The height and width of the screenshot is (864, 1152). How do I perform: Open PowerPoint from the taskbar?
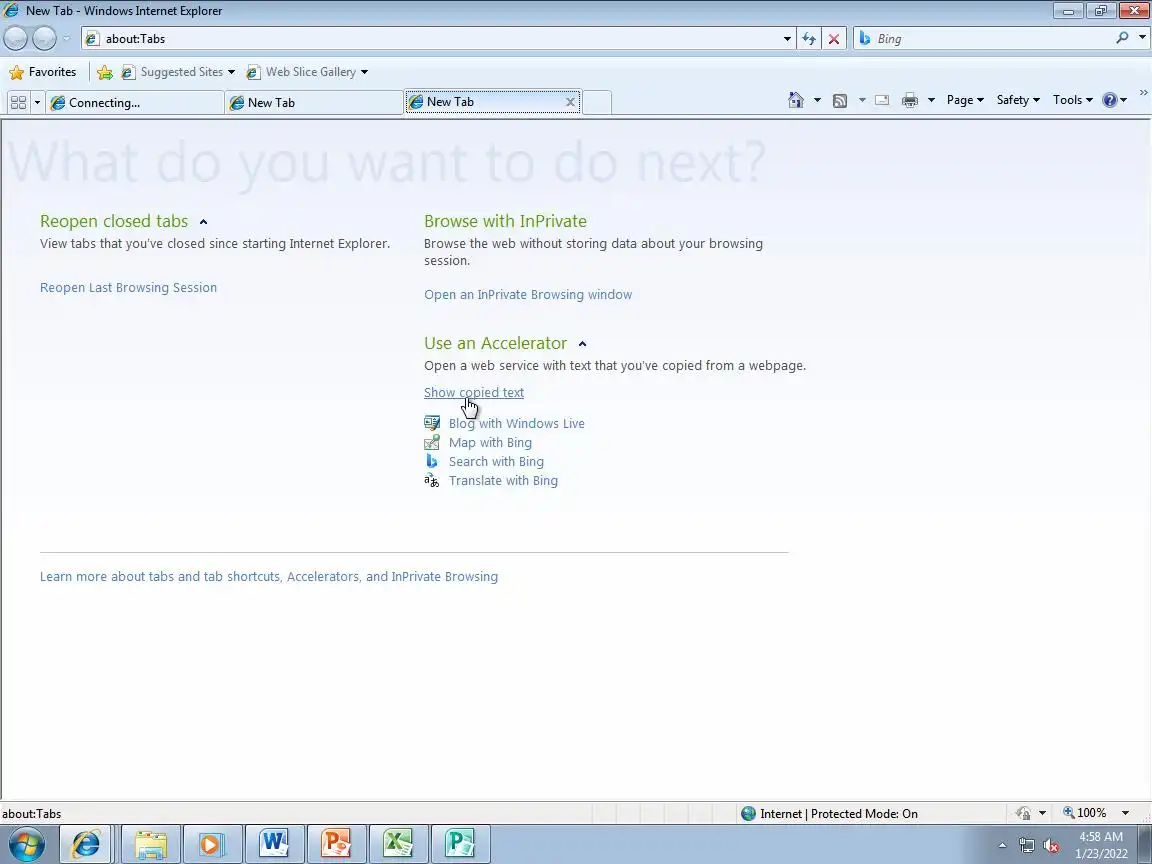tap(335, 845)
